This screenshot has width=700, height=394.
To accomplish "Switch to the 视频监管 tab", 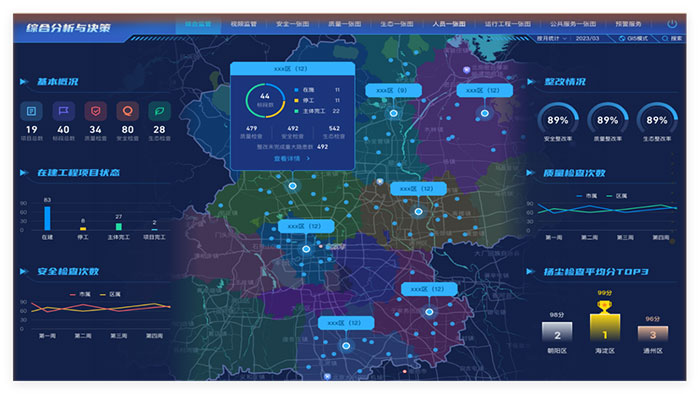I will (x=244, y=24).
